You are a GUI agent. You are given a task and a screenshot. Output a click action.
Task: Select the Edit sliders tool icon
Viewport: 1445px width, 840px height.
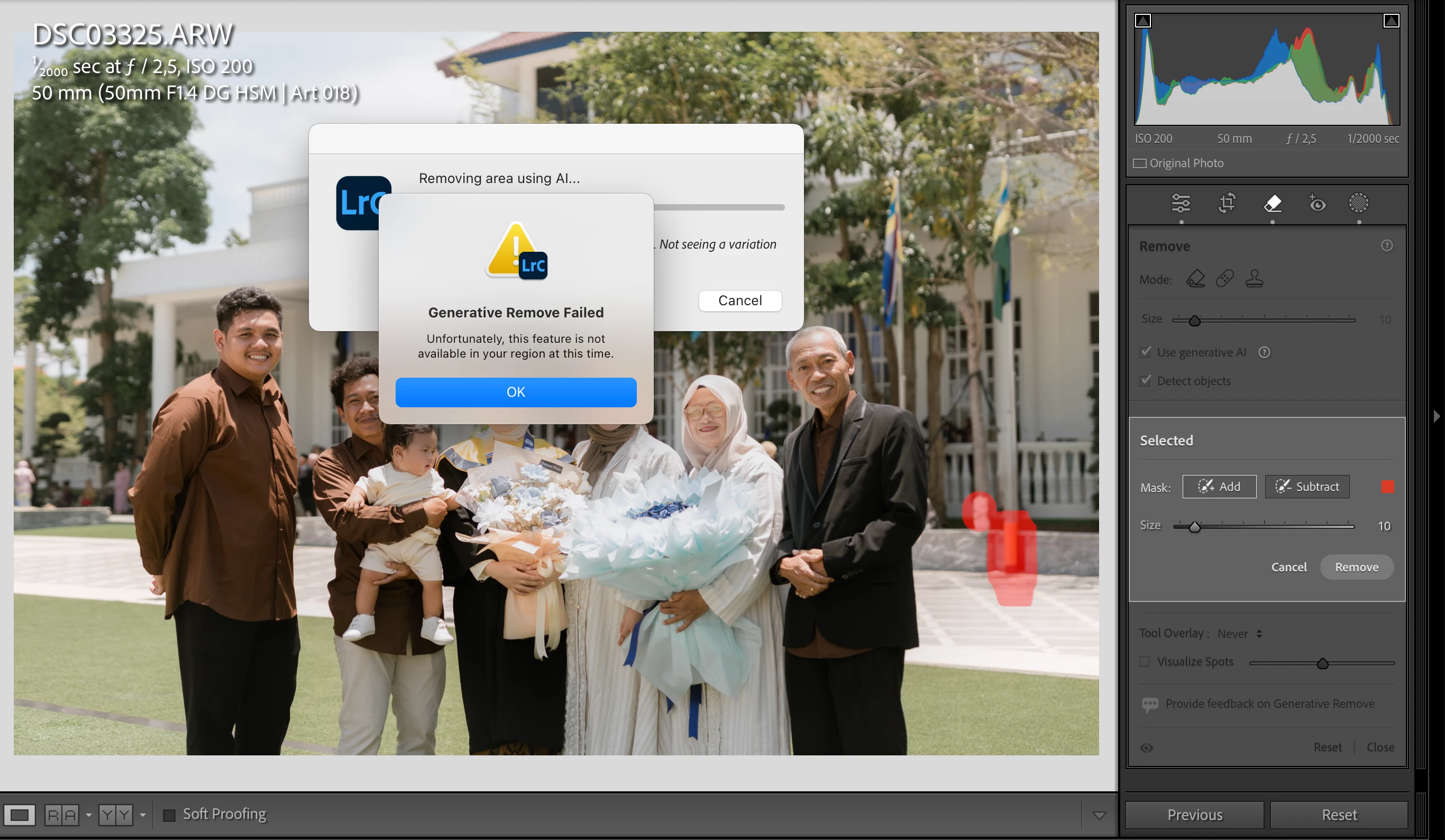(1180, 203)
